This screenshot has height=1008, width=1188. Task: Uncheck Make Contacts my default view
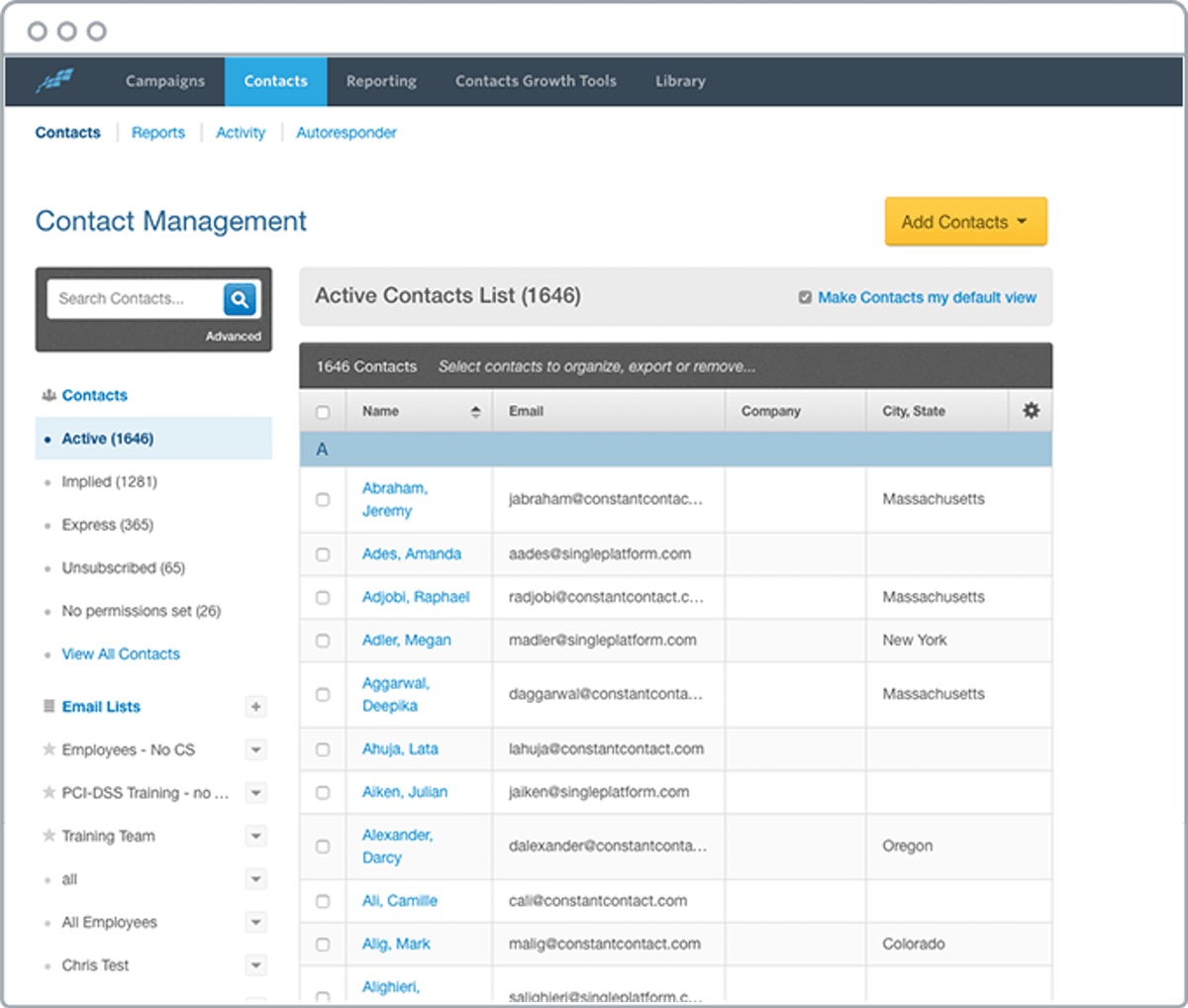pyautogui.click(x=805, y=297)
